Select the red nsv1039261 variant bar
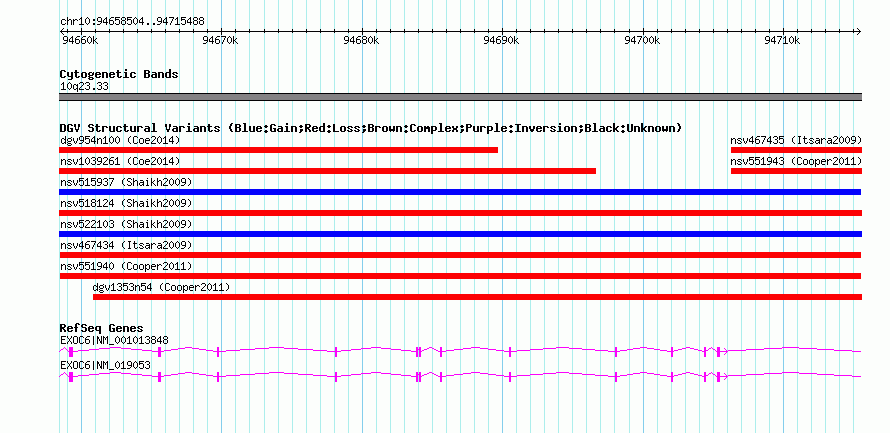The height and width of the screenshot is (433, 890). (x=328, y=171)
